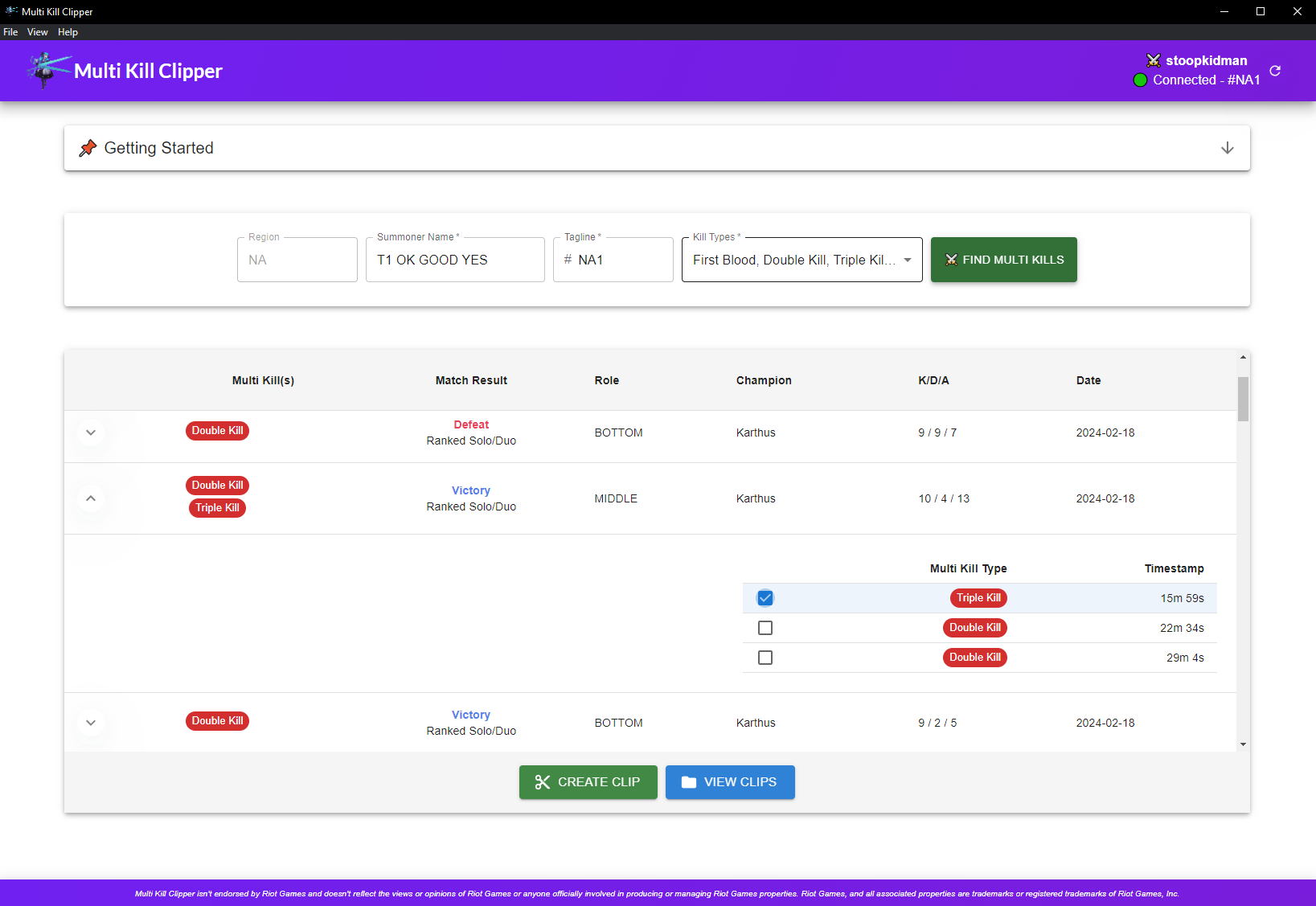Click the results table scrollbar thumb
This screenshot has height=906, width=1316.
coord(1243,399)
